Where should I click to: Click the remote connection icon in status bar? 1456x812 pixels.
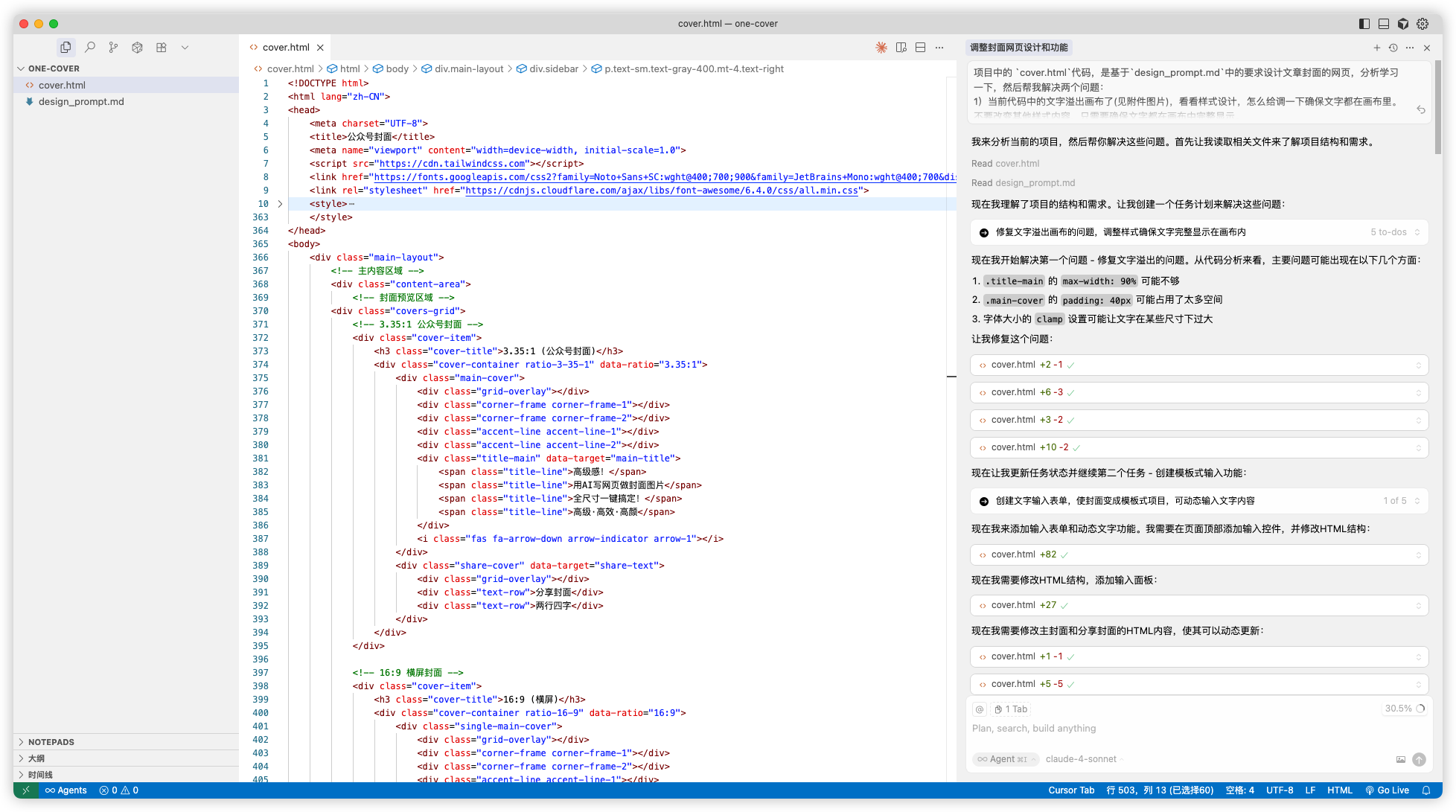click(26, 790)
